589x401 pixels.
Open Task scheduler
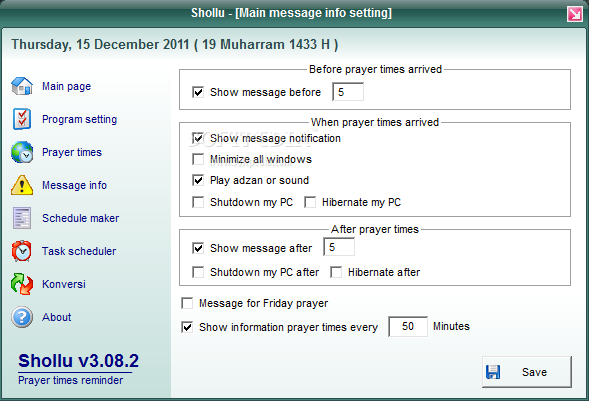point(79,251)
